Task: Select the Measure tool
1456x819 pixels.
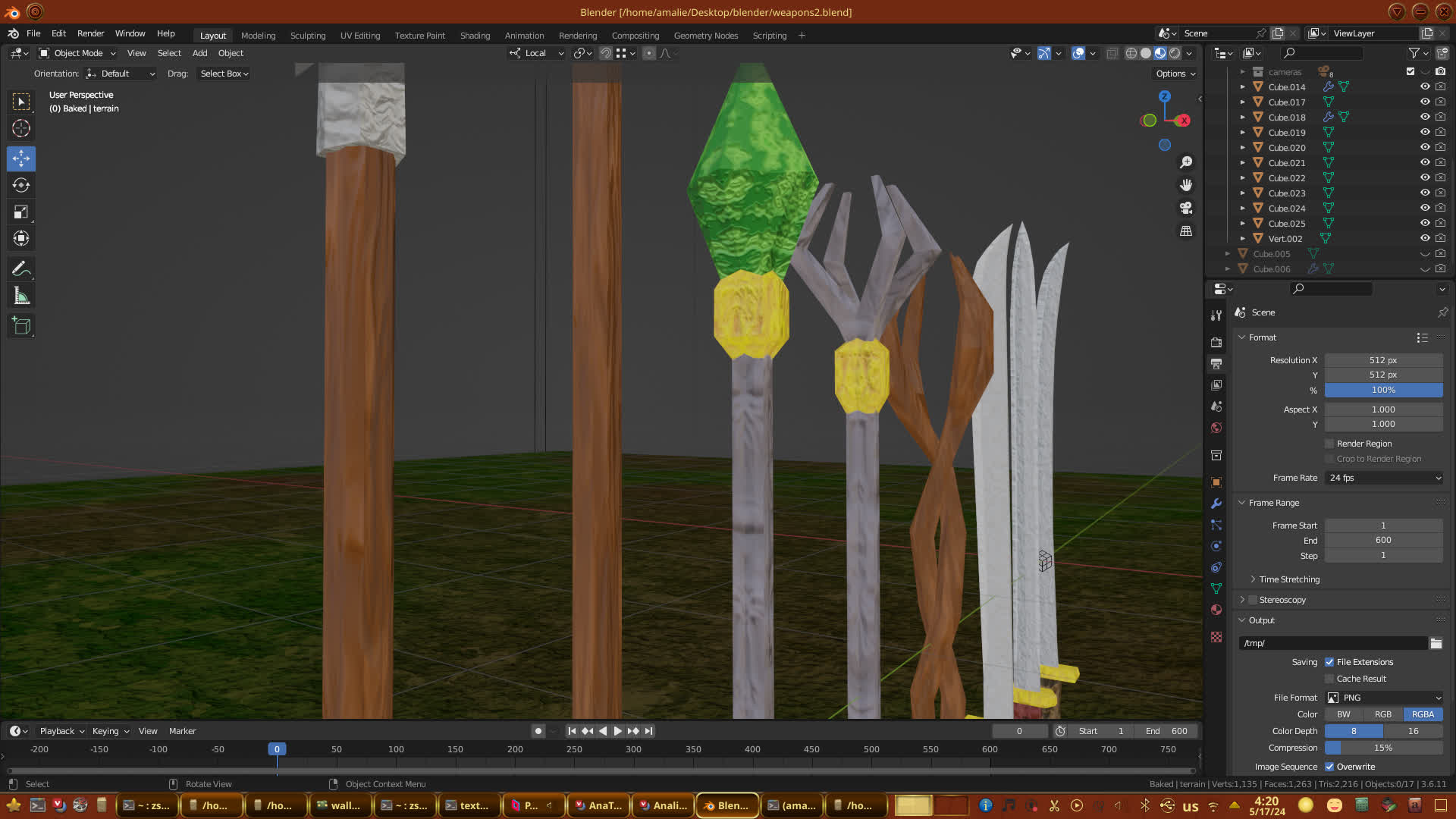Action: (x=21, y=297)
